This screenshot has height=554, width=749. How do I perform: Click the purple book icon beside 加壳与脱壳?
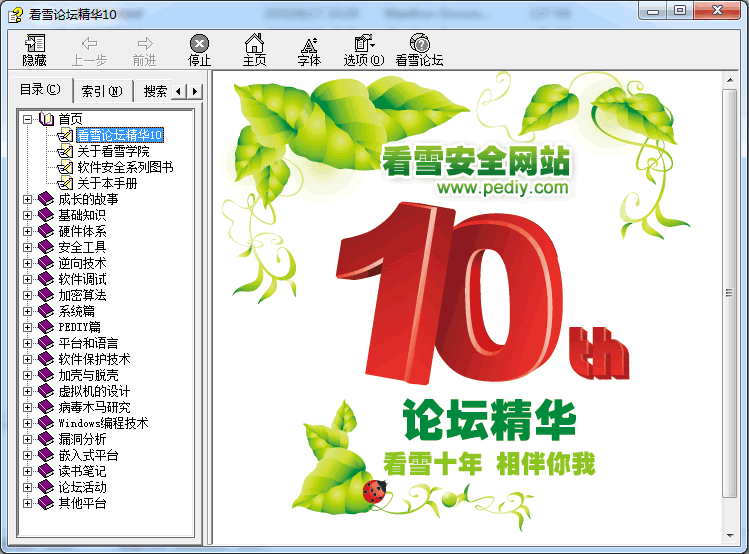click(46, 375)
